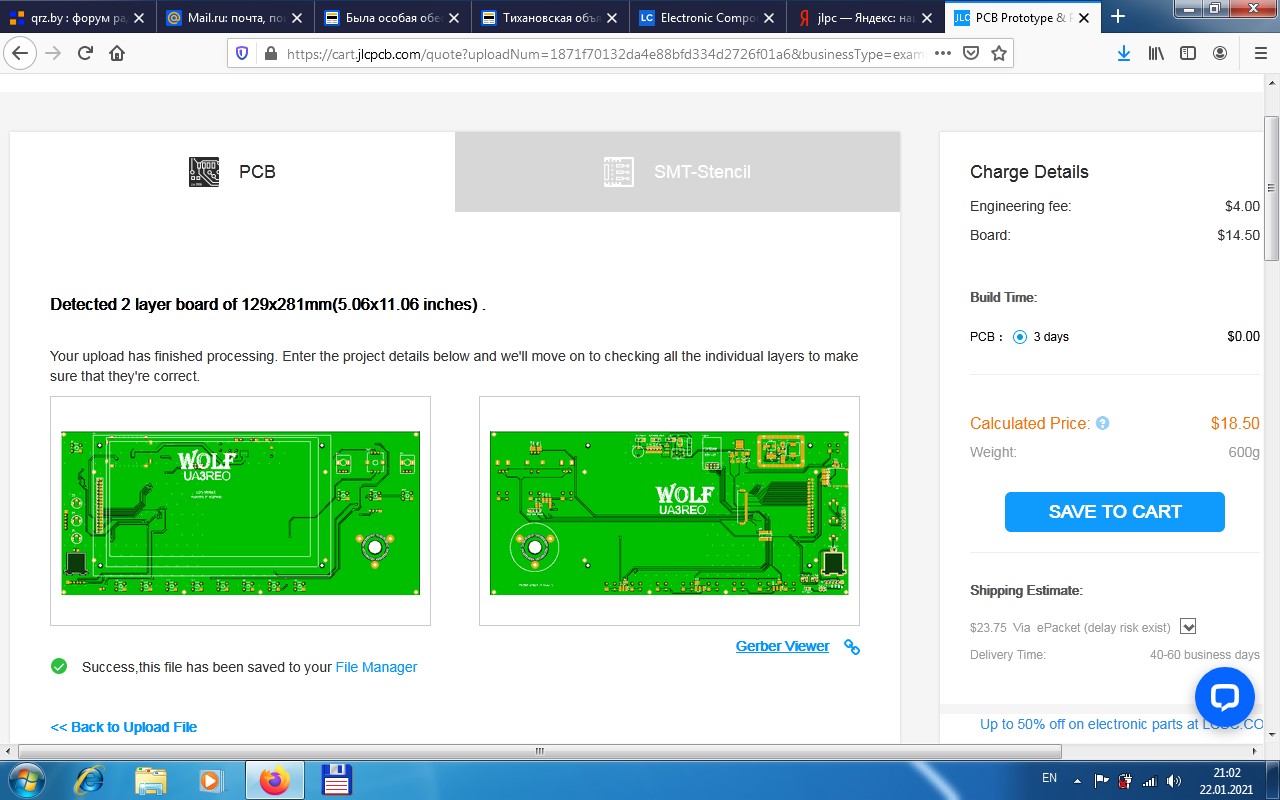Viewport: 1280px width, 800px height.
Task: Show hidden system tray icons arrow
Action: tap(1077, 780)
